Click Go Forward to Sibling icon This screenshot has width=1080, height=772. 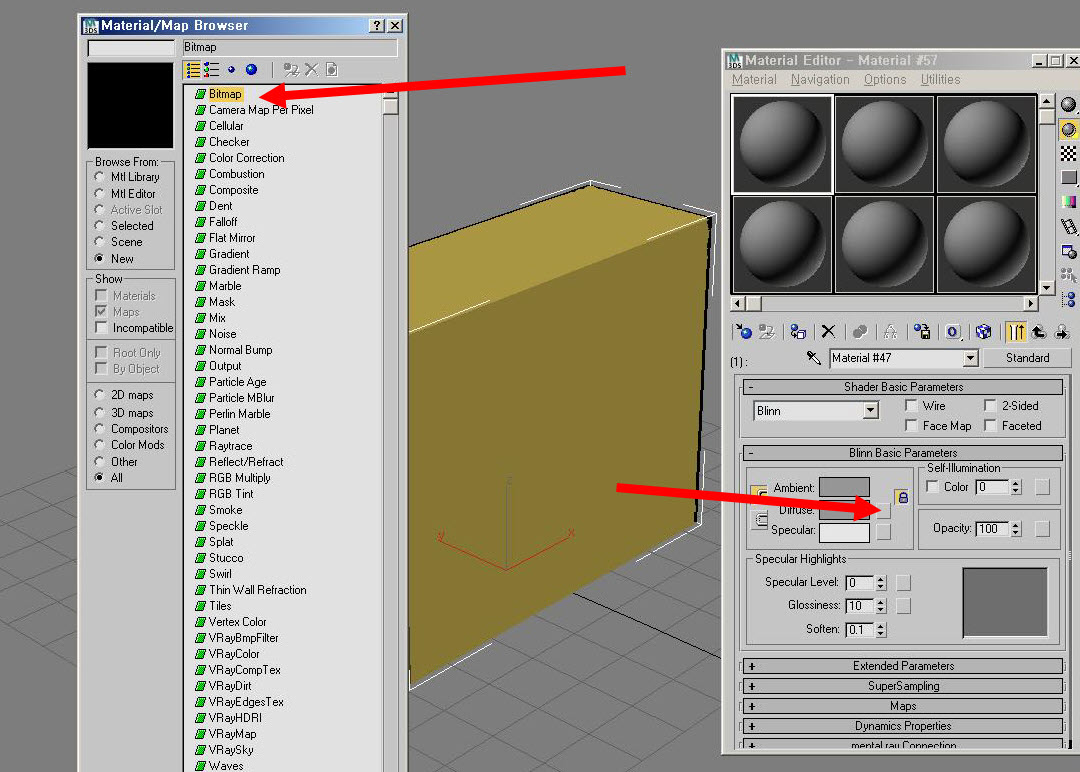pyautogui.click(x=1062, y=332)
